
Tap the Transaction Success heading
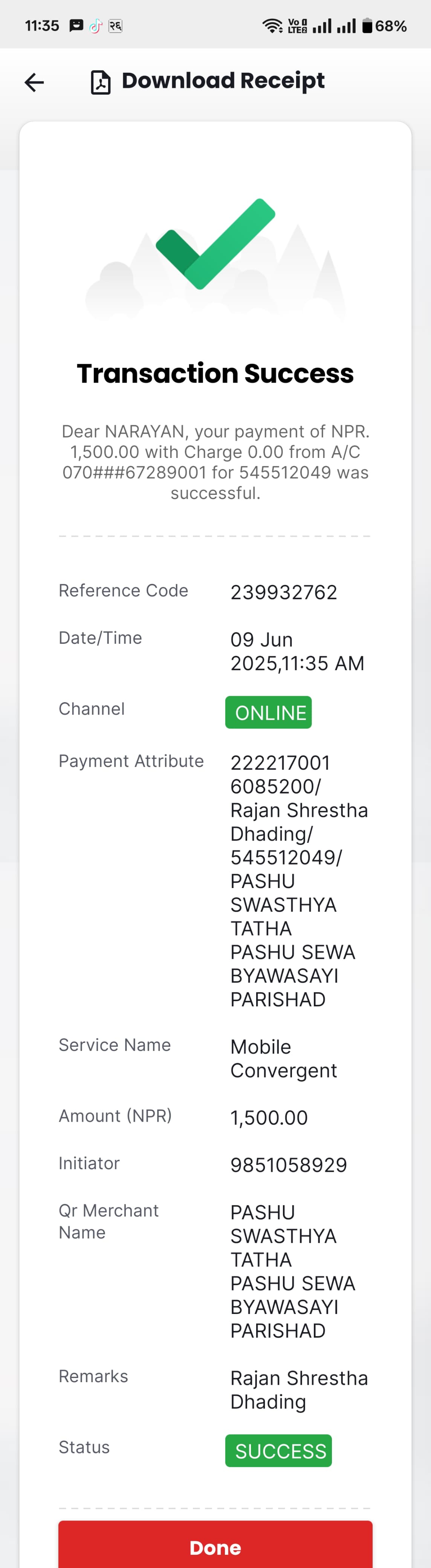[x=215, y=373]
